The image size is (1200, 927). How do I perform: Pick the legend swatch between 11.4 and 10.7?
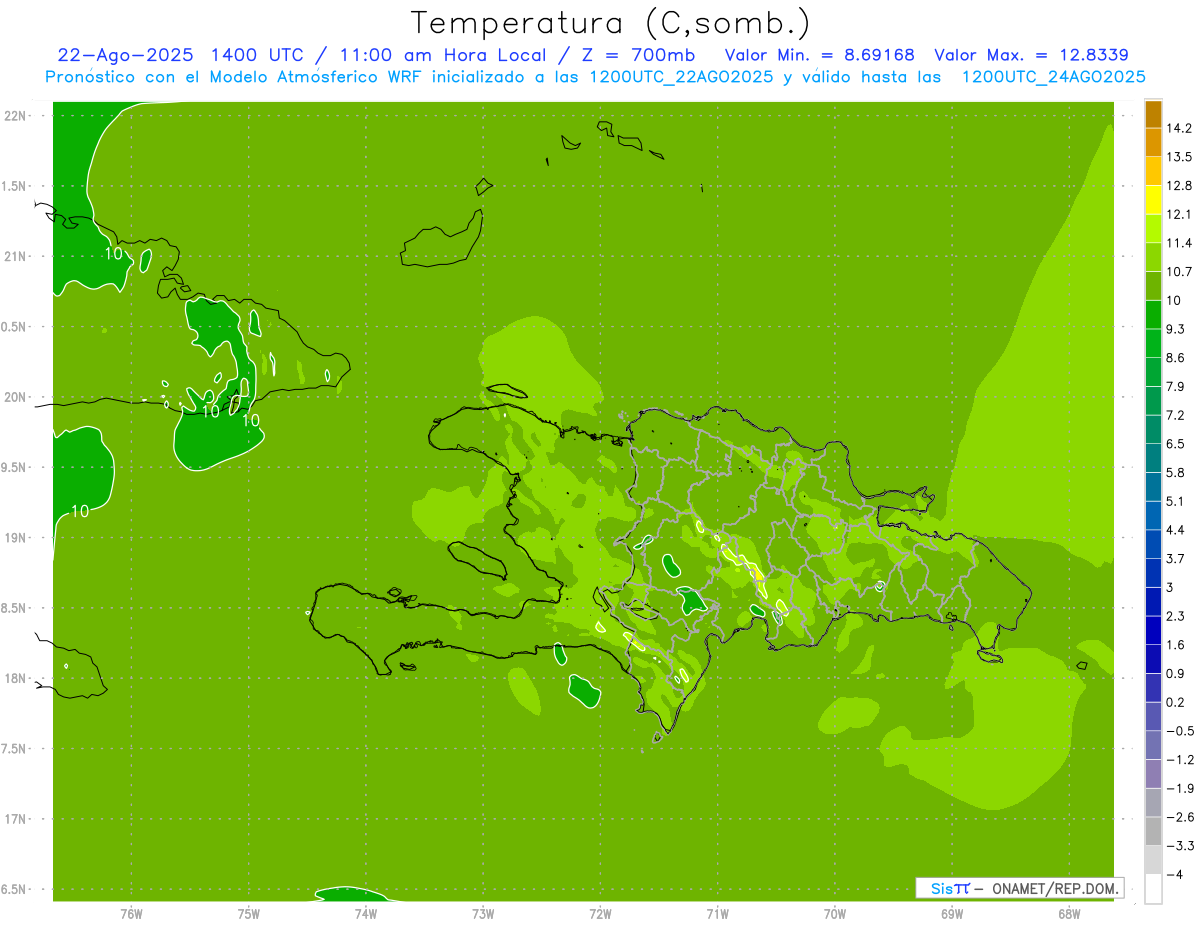tap(1153, 257)
